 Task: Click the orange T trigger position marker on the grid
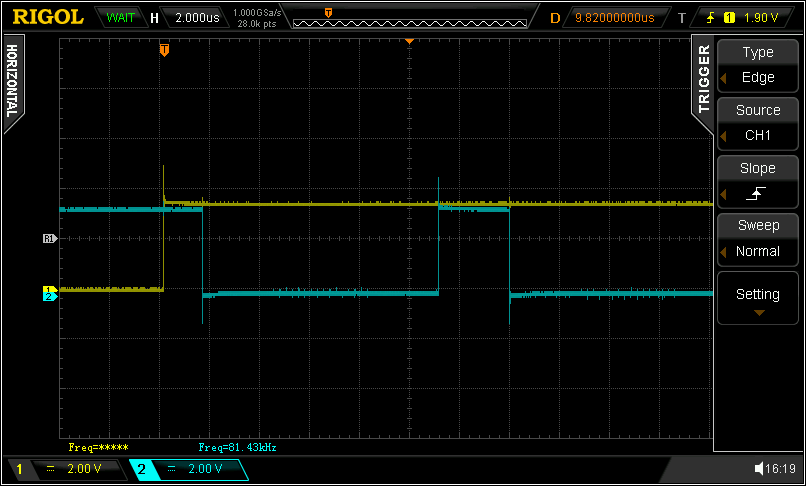(x=164, y=50)
